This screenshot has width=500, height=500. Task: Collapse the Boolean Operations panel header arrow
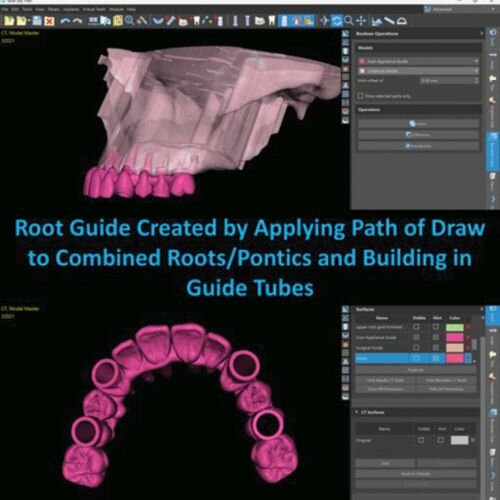point(481,34)
